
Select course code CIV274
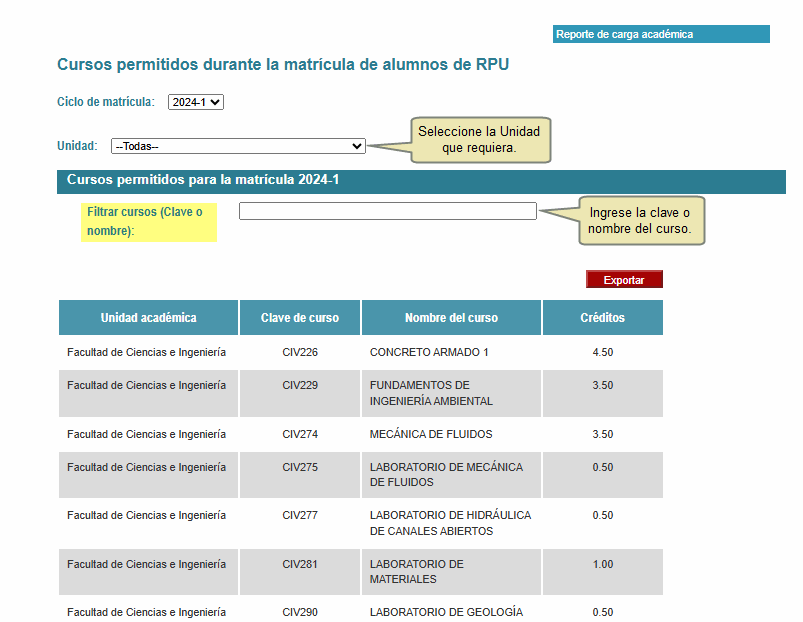point(300,434)
